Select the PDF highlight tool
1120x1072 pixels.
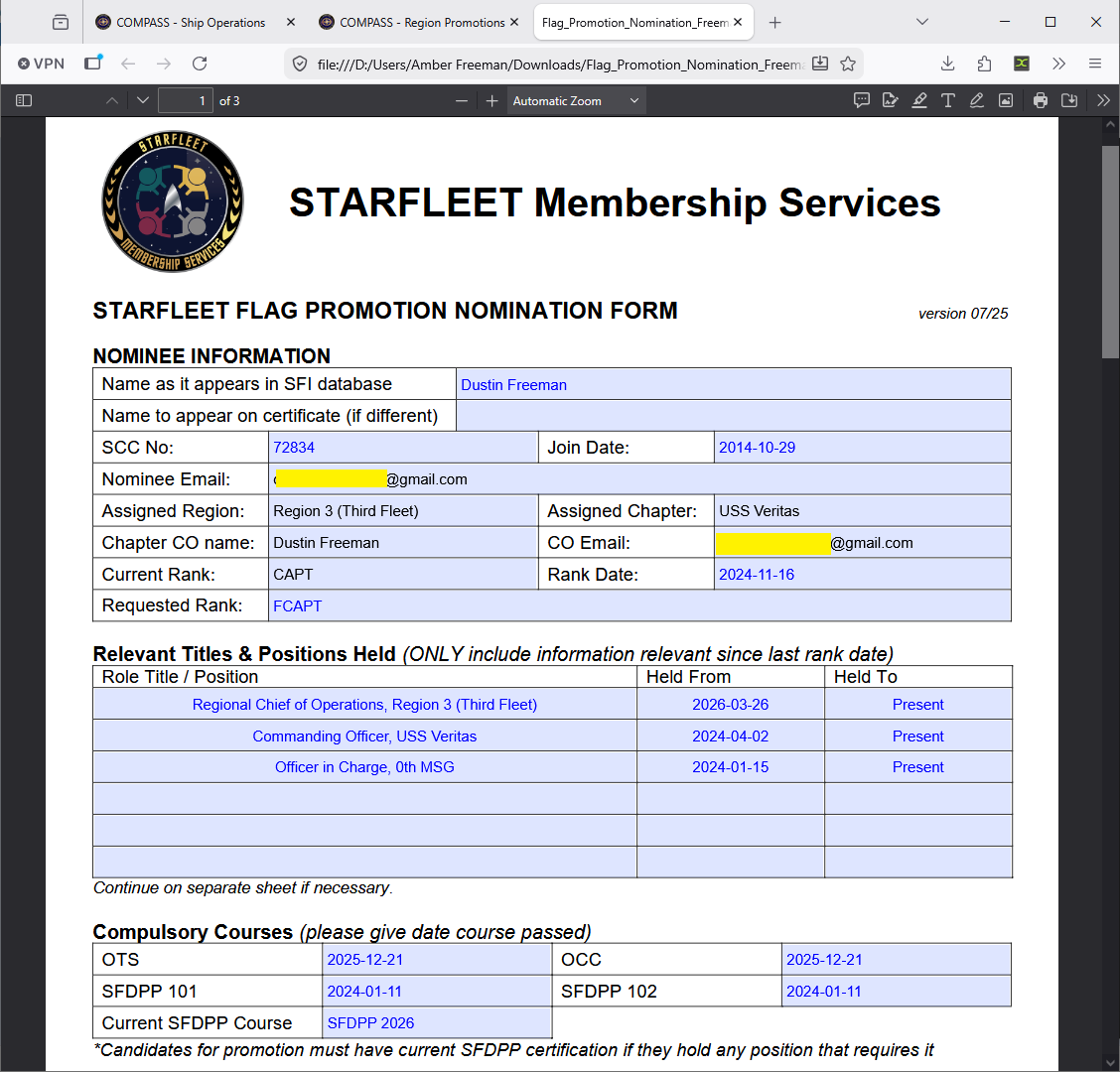click(919, 100)
